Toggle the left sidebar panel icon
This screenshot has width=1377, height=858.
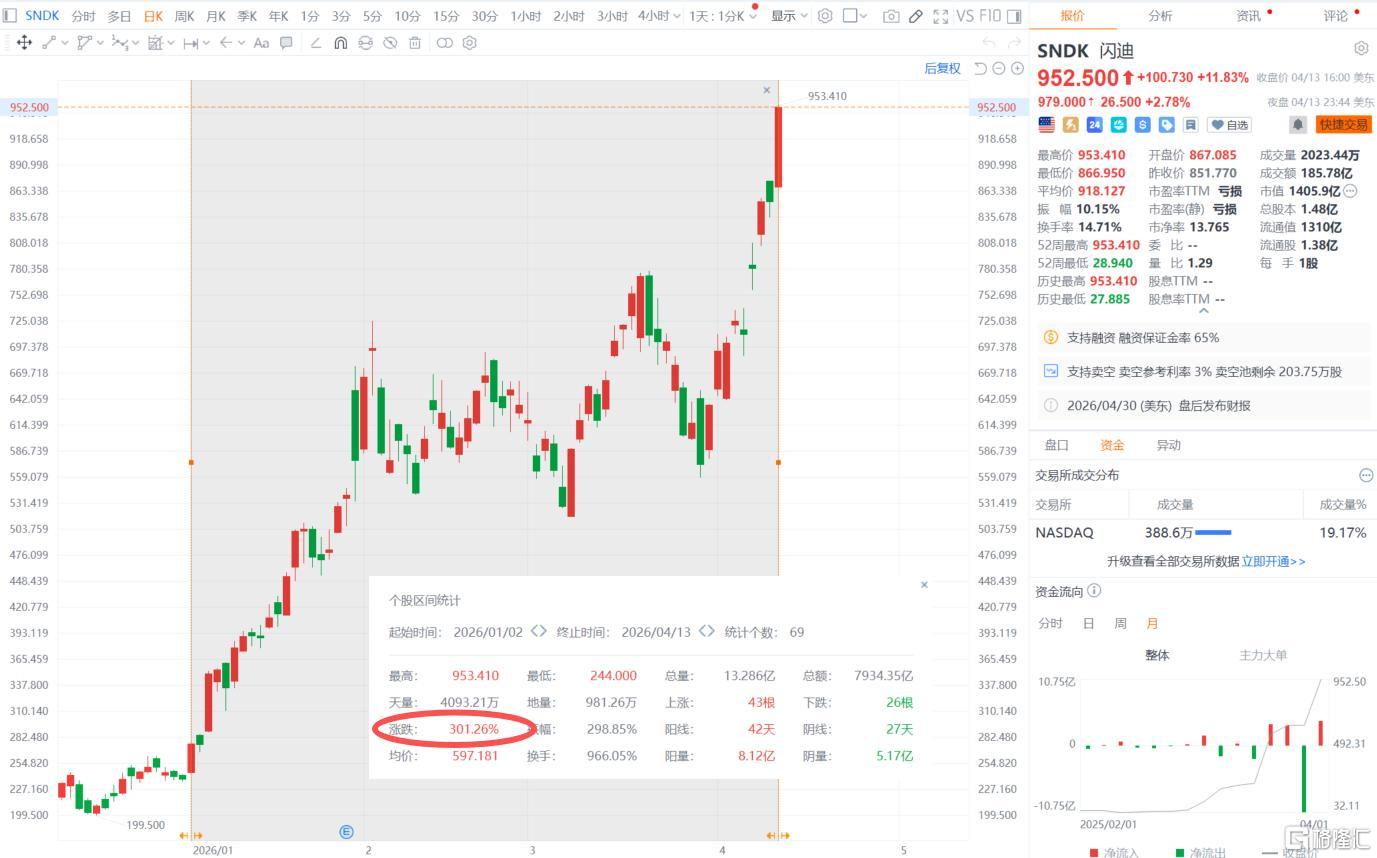pyautogui.click(x=10, y=16)
